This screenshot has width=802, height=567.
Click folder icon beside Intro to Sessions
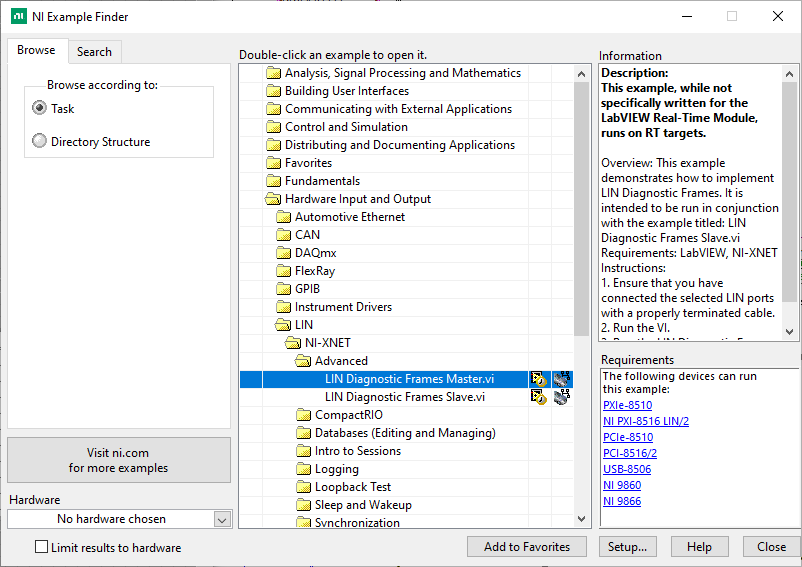[303, 451]
